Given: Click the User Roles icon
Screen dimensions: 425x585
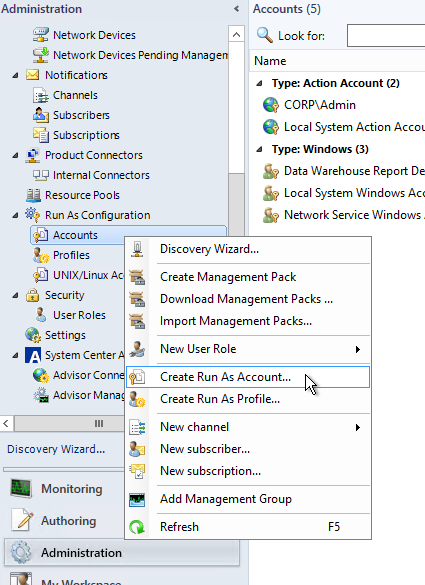Looking at the screenshot, I should 41,315.
